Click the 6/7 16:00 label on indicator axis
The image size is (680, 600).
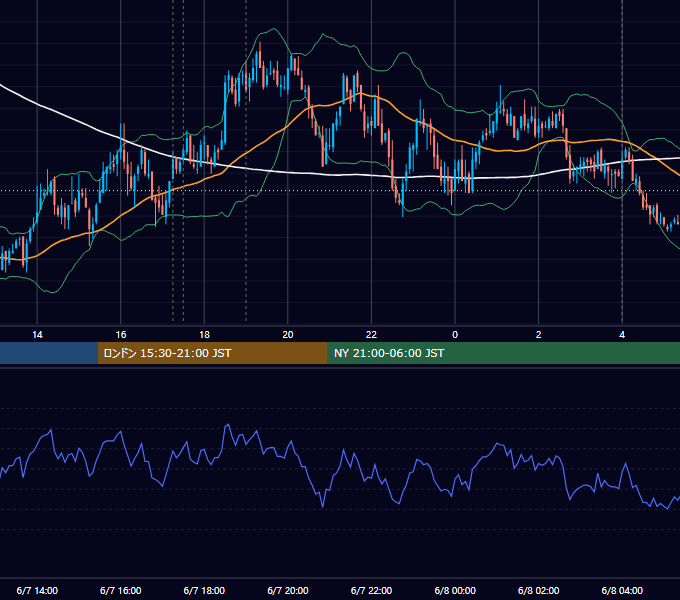121,590
